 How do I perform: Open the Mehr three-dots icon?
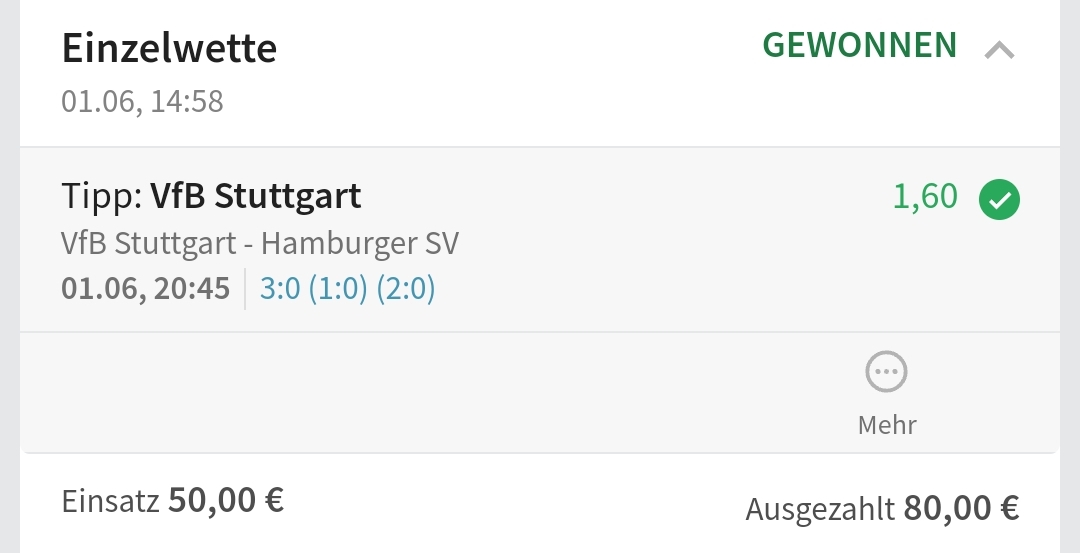click(886, 373)
